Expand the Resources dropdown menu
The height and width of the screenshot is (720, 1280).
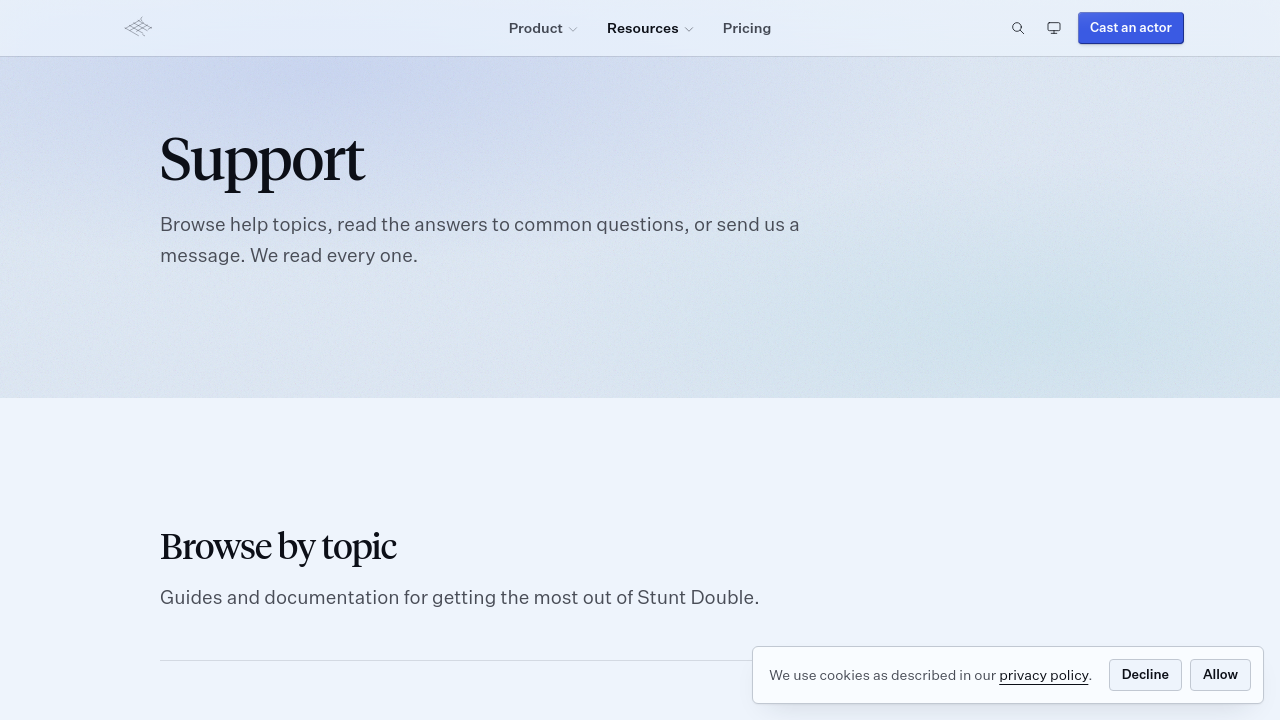click(x=650, y=28)
